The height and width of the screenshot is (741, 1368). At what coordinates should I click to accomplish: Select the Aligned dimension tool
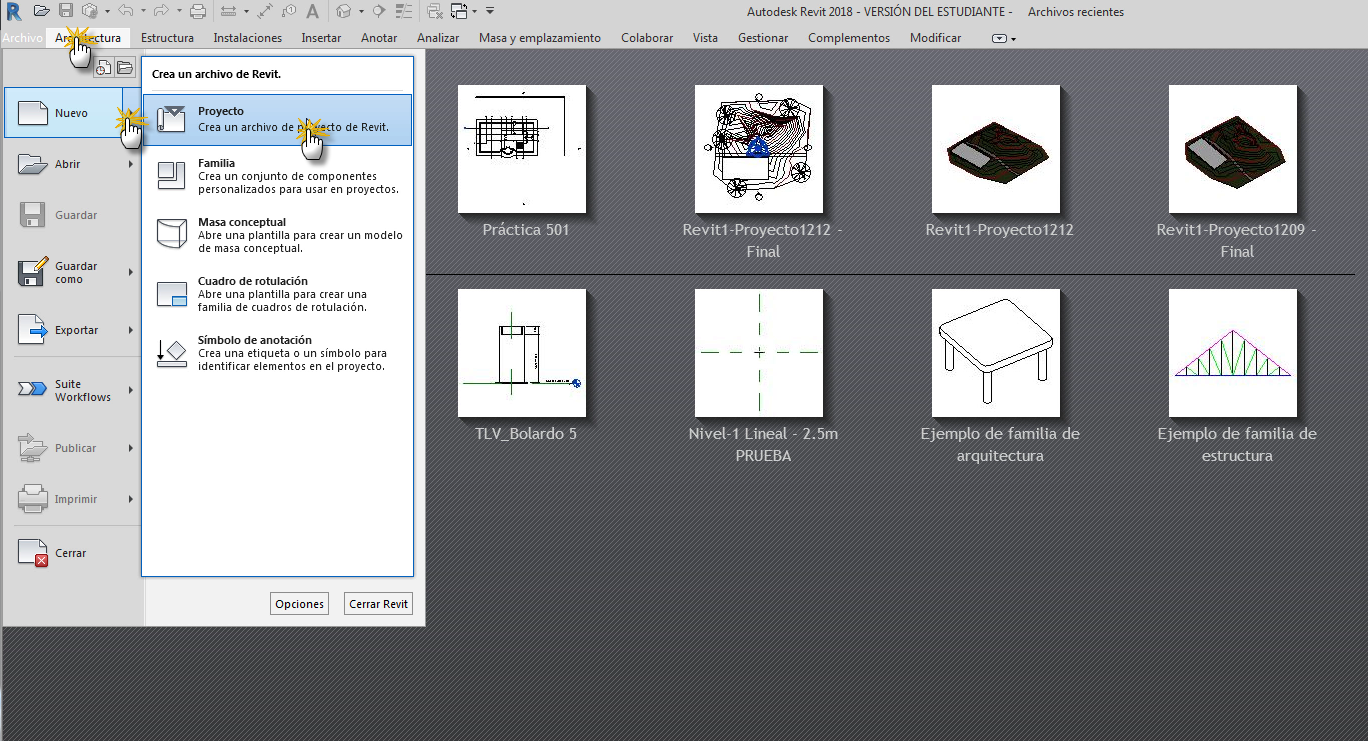[x=265, y=11]
